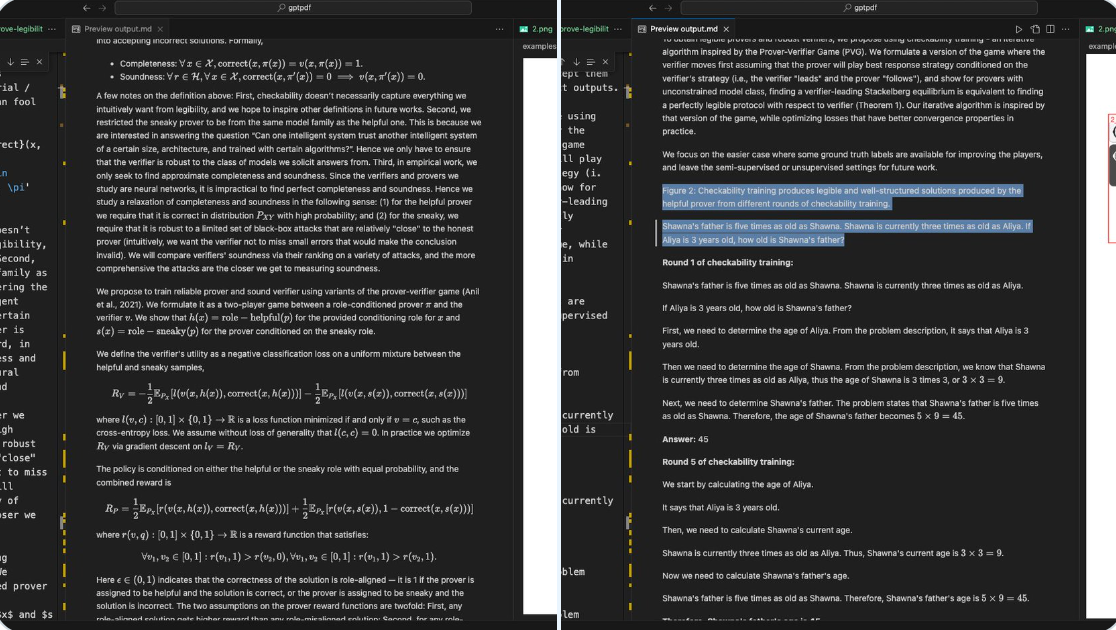Viewport: 1116px width, 630px height.
Task: Open editor more actions menu in left window
Action: (x=500, y=29)
